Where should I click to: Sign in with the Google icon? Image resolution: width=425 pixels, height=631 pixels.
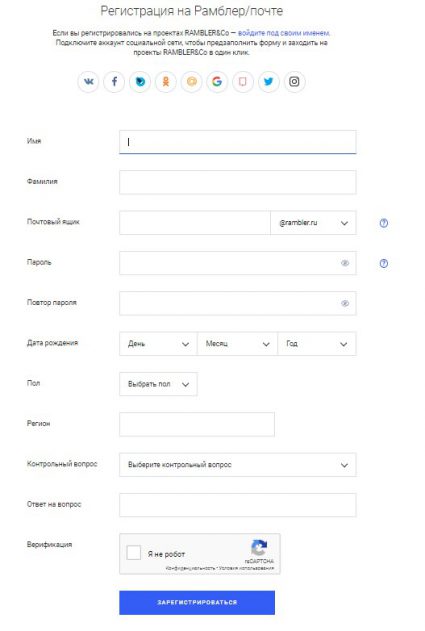pyautogui.click(x=217, y=82)
